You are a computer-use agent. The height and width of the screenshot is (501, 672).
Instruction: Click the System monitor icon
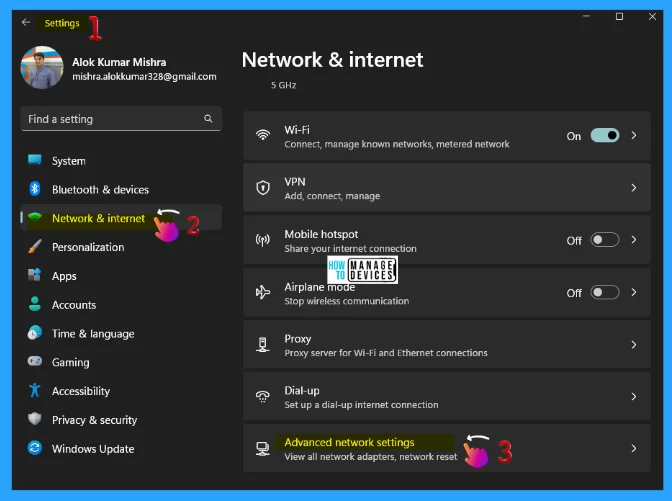[35, 160]
